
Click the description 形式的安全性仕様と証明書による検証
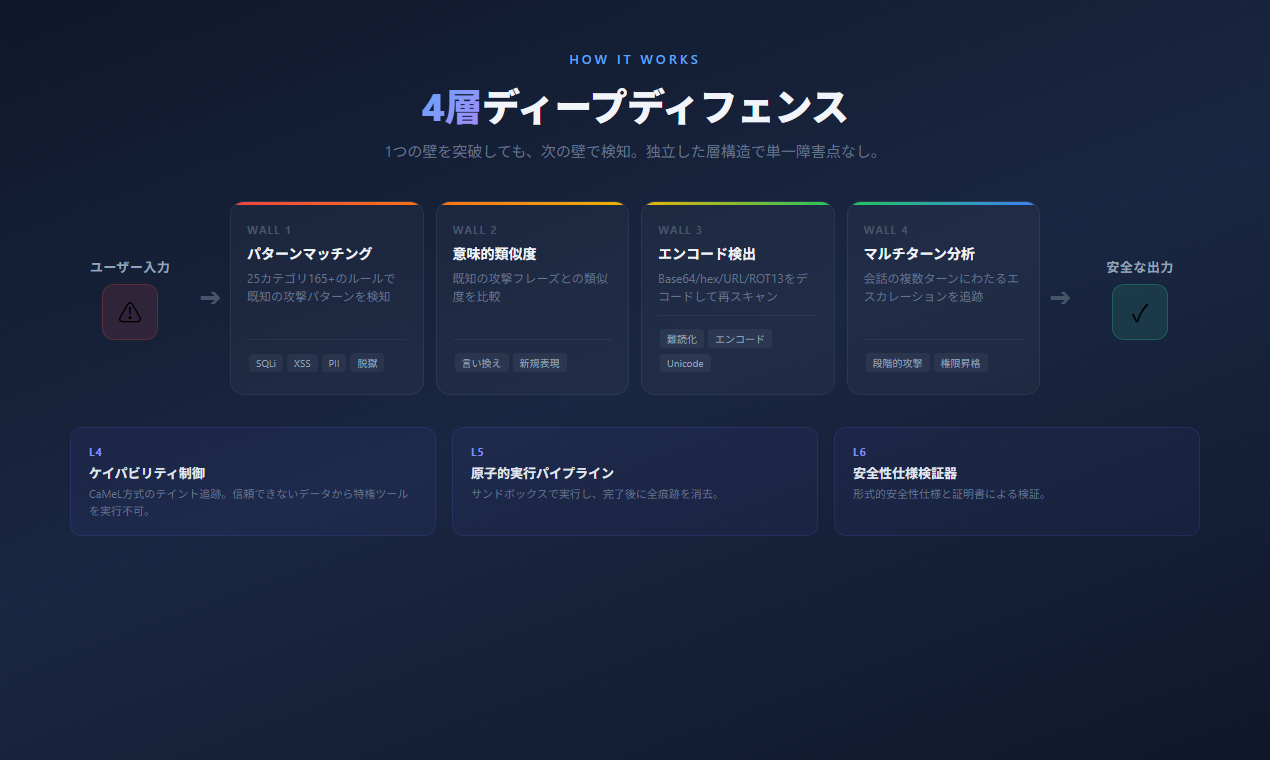coord(949,494)
